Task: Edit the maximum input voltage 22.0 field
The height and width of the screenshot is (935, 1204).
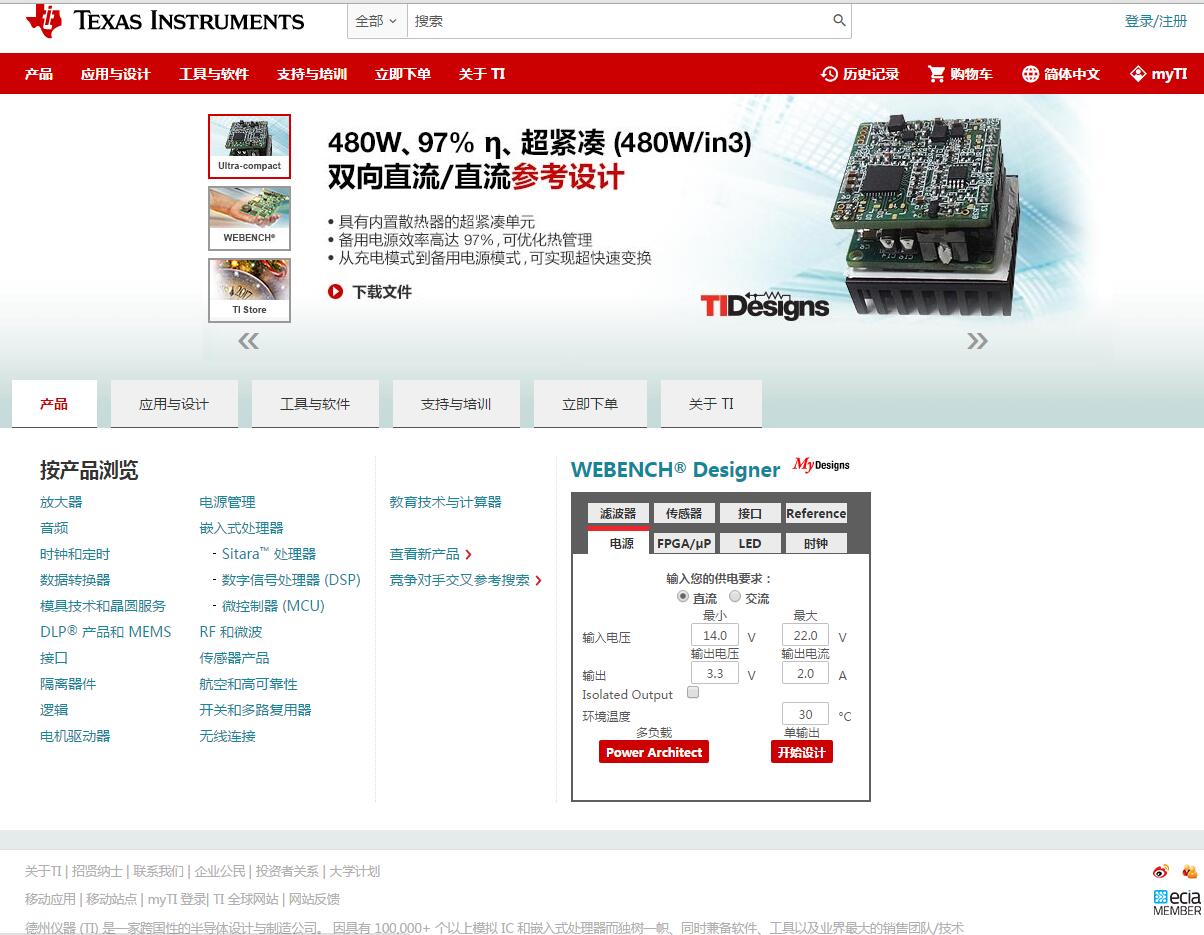Action: [805, 635]
